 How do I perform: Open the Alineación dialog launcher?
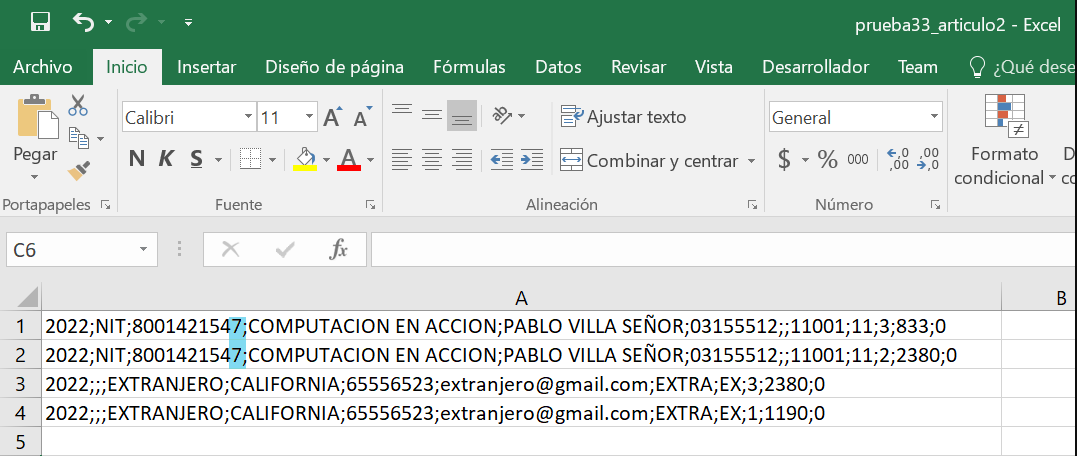point(752,205)
